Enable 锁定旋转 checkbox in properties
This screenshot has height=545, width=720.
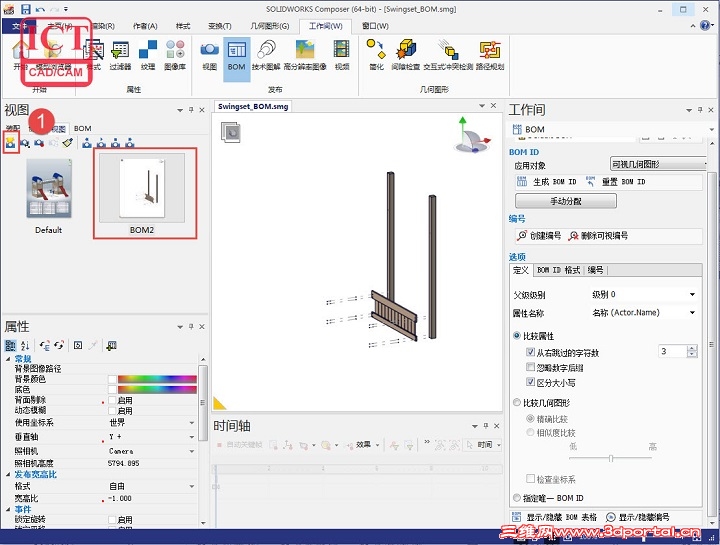(x=112, y=519)
